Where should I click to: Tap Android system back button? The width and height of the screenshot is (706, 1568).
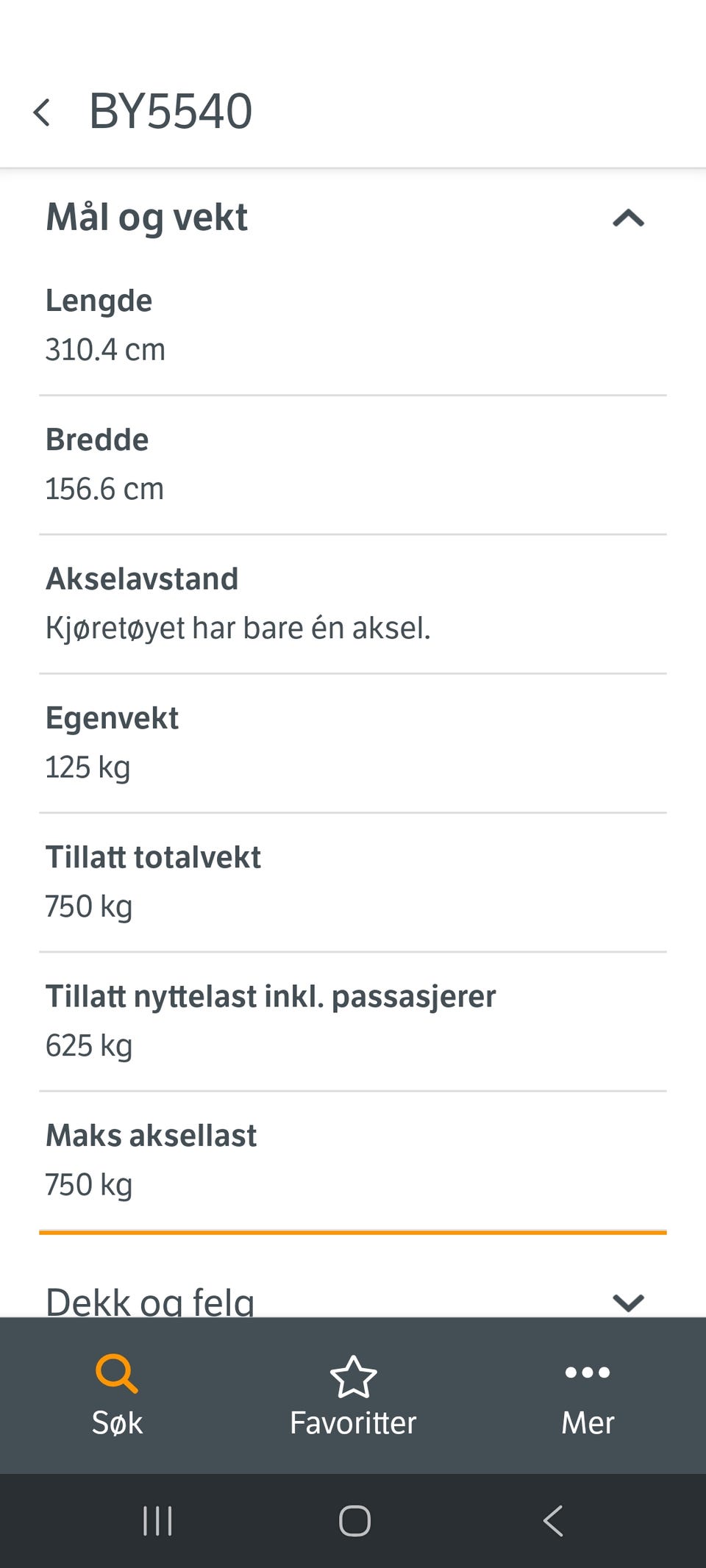pos(553,1521)
